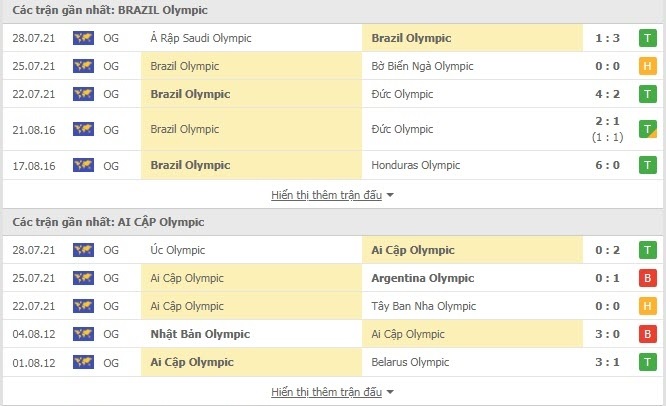Open the Đức Olympic team link in 22.07.21 match
The height and width of the screenshot is (406, 666).
[402, 94]
